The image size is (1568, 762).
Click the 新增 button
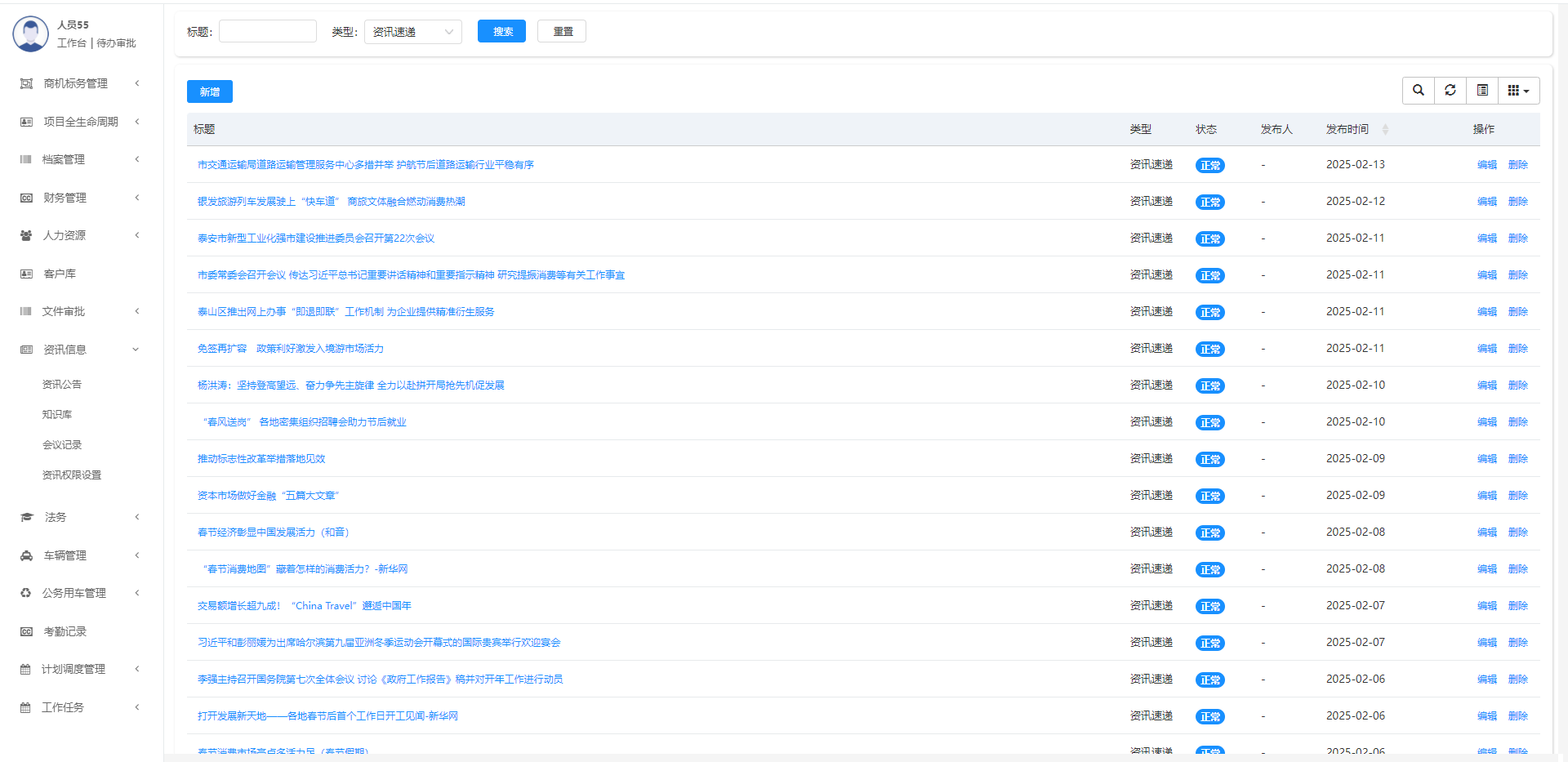pos(209,91)
